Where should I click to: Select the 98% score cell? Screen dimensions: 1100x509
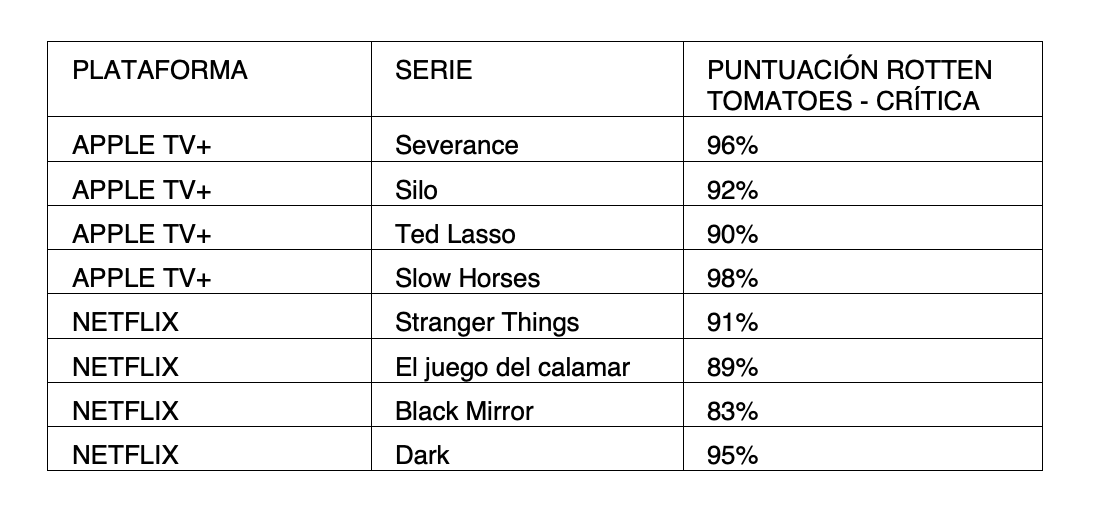coord(863,272)
